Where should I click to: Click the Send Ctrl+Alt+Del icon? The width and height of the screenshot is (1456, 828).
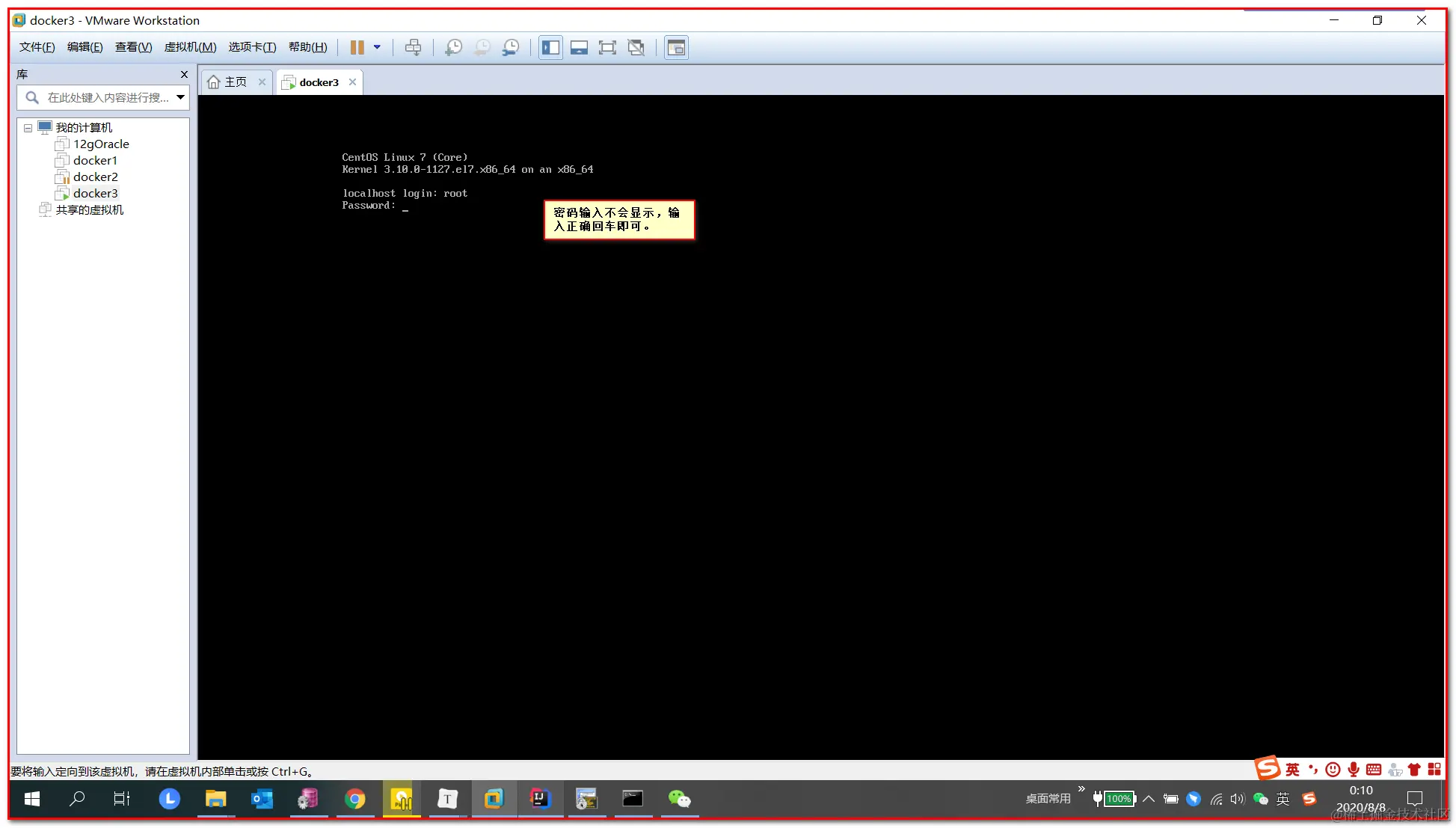(413, 48)
